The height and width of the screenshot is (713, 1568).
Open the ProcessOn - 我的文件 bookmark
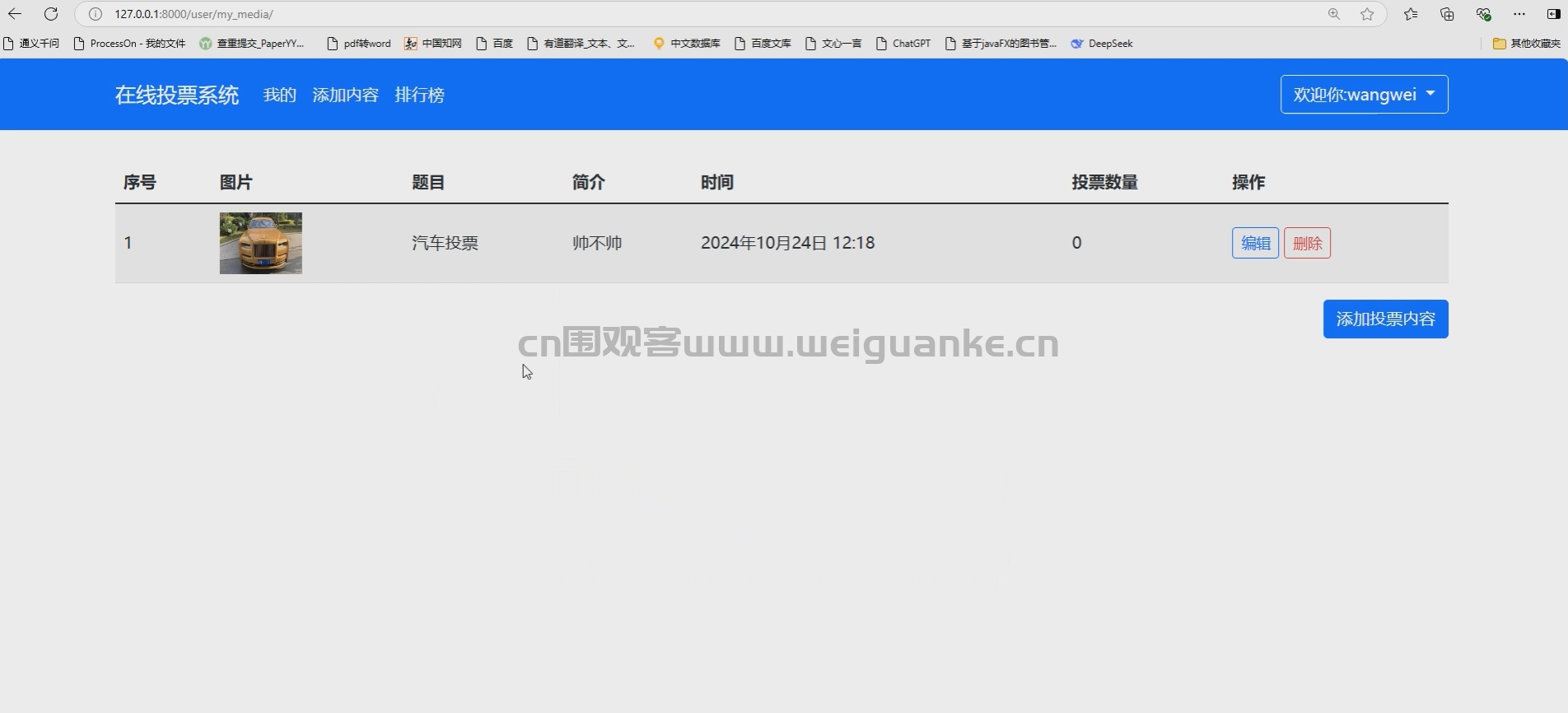[129, 44]
